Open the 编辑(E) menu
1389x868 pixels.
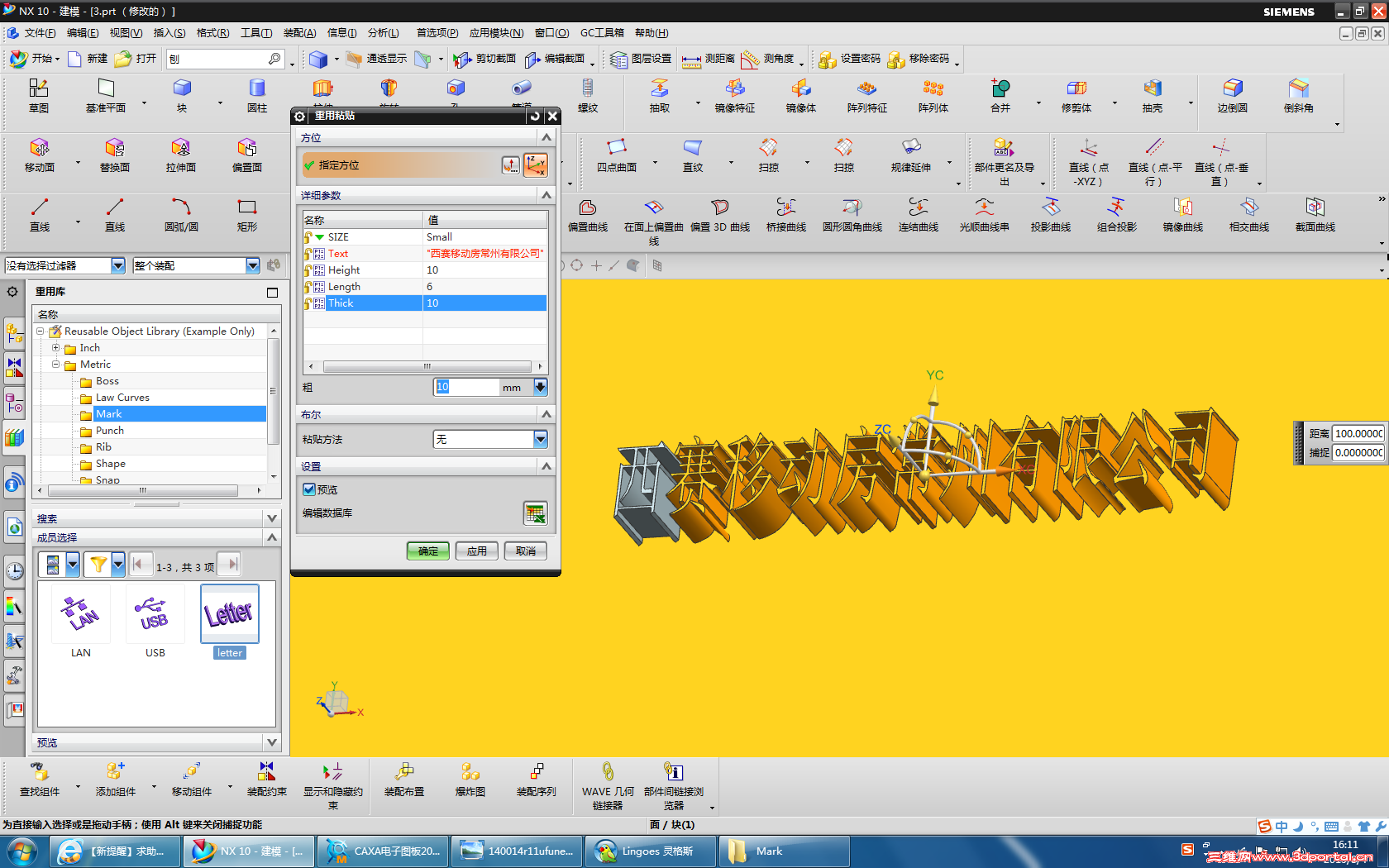click(83, 33)
